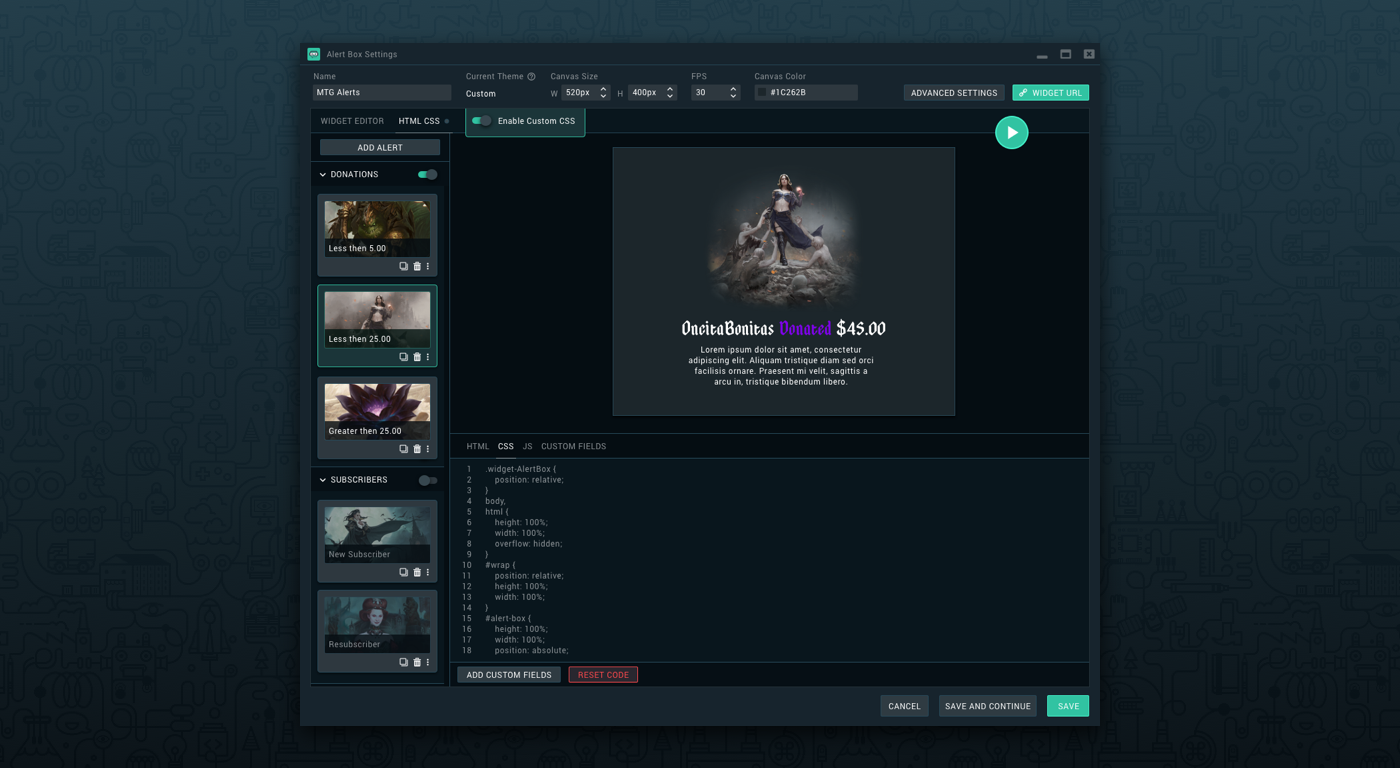1400x768 pixels.
Task: Open the Canvas Color swatch
Action: [x=762, y=92]
